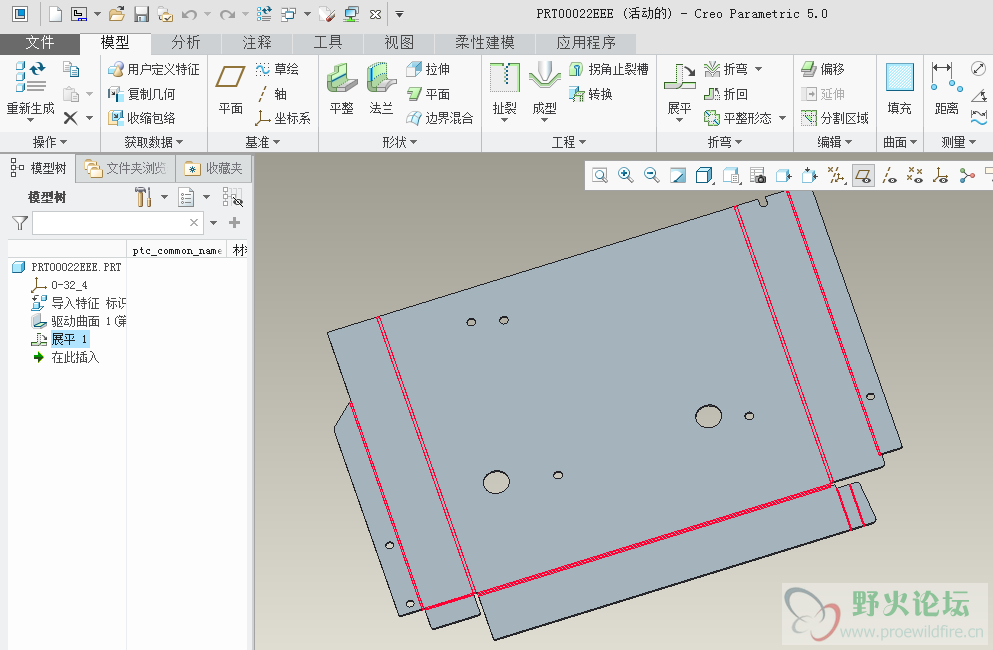
Task: Click the Zoom Out magnifier icon
Action: (652, 175)
